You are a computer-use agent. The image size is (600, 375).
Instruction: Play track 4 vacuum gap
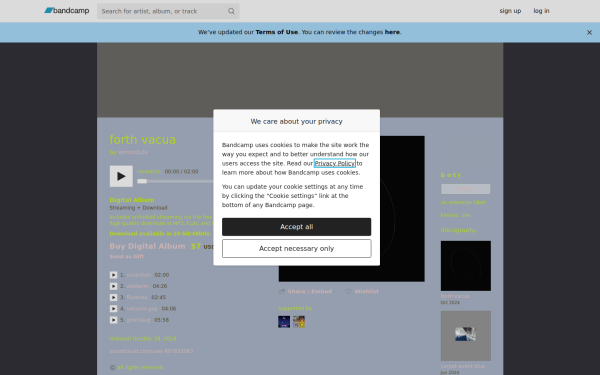pyautogui.click(x=114, y=308)
